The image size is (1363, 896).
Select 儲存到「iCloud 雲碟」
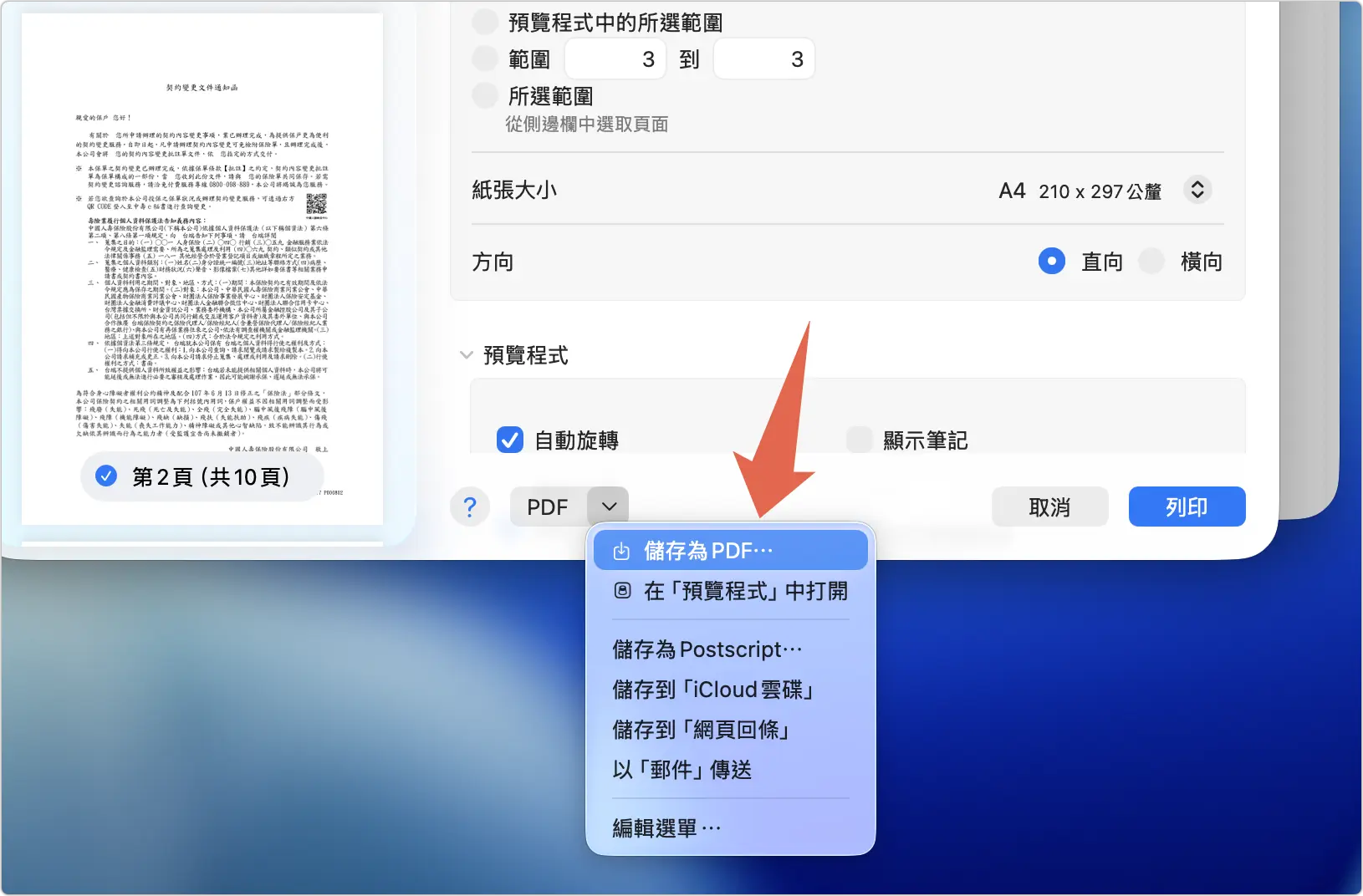(x=730, y=690)
